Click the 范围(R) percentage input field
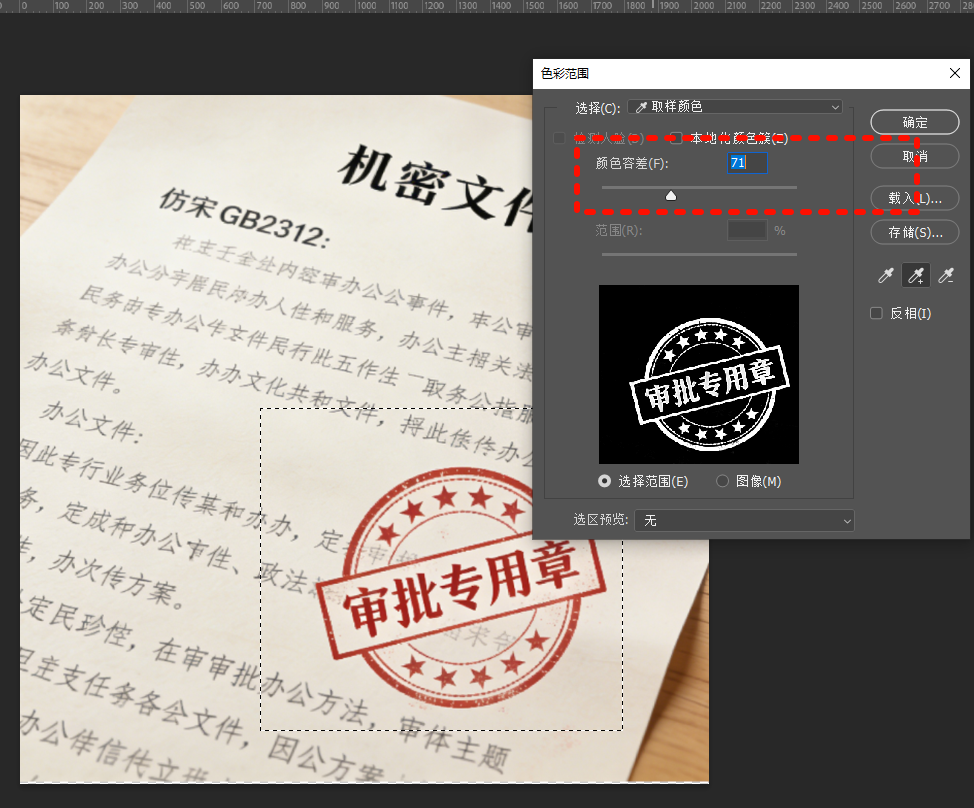Viewport: 974px width, 808px height. (x=746, y=230)
